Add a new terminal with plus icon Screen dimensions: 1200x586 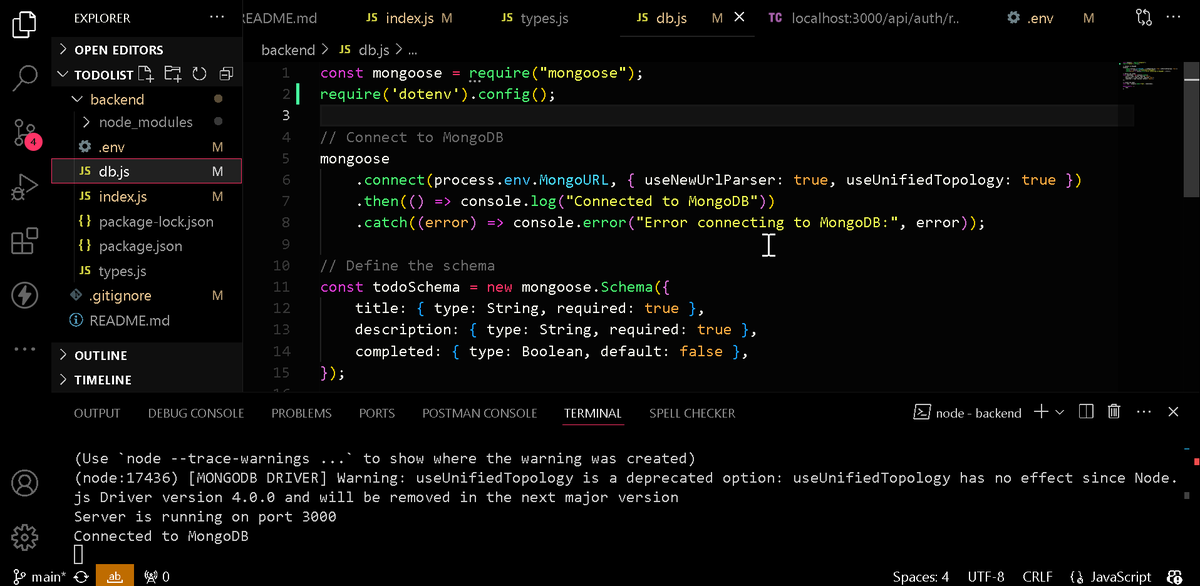click(1040, 412)
